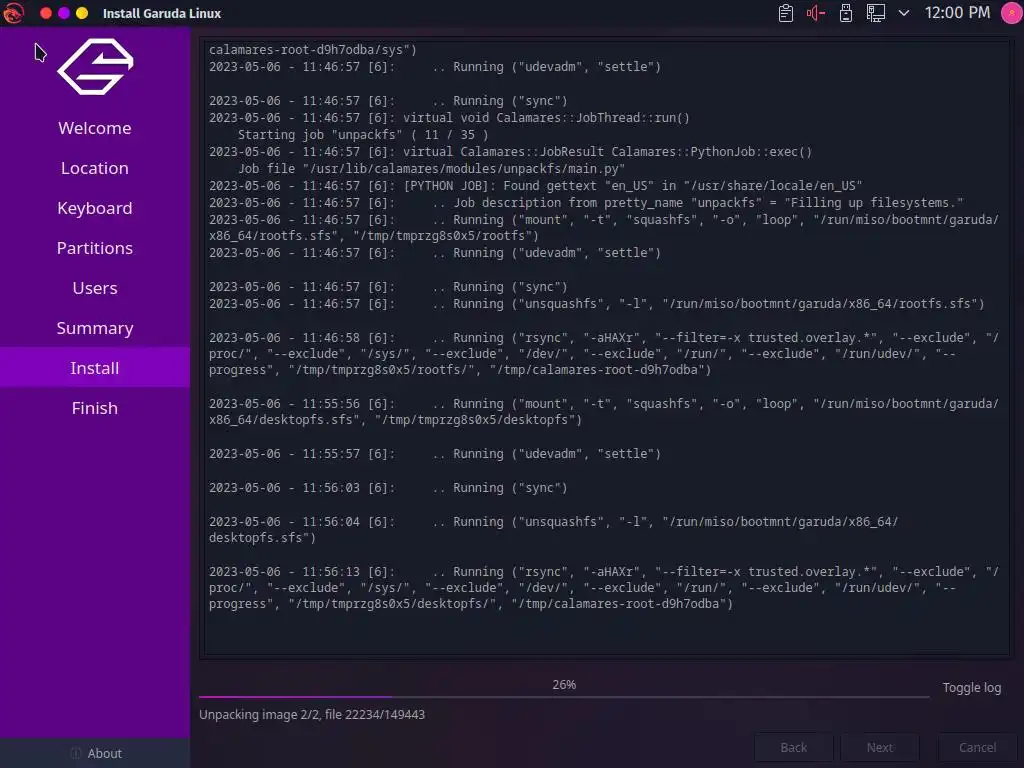Select the Location step in sidebar
Screen dimensions: 1024x768
click(x=95, y=168)
